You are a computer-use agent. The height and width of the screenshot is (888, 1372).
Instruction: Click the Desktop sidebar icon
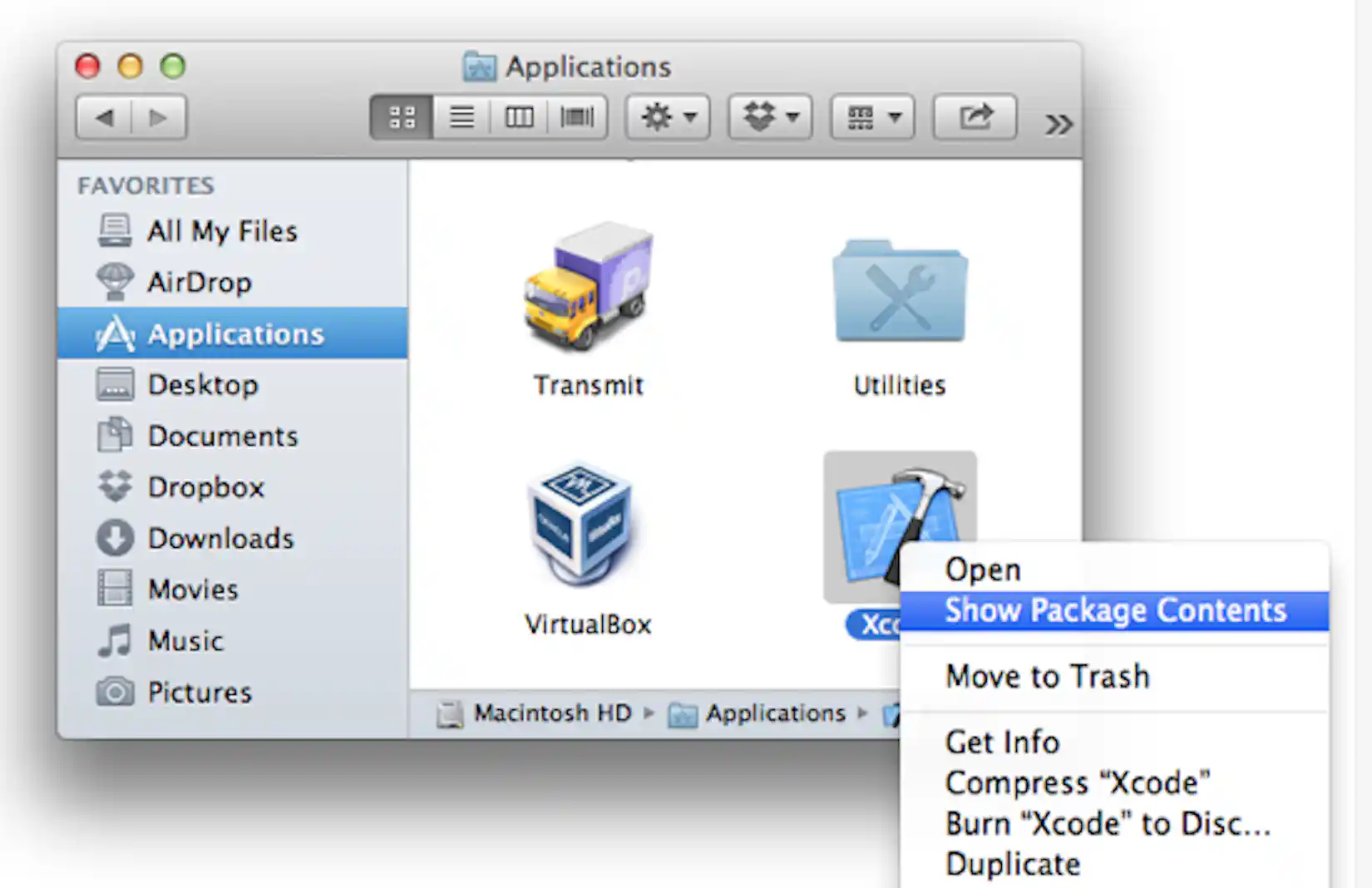(115, 385)
